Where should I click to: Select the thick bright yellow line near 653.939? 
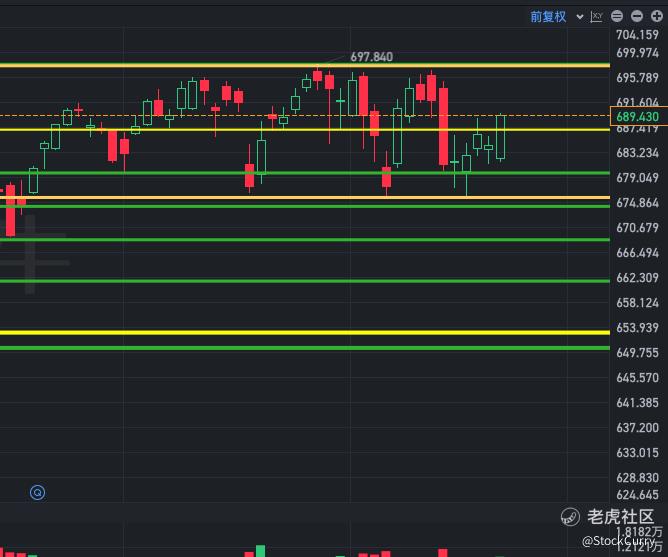[305, 332]
